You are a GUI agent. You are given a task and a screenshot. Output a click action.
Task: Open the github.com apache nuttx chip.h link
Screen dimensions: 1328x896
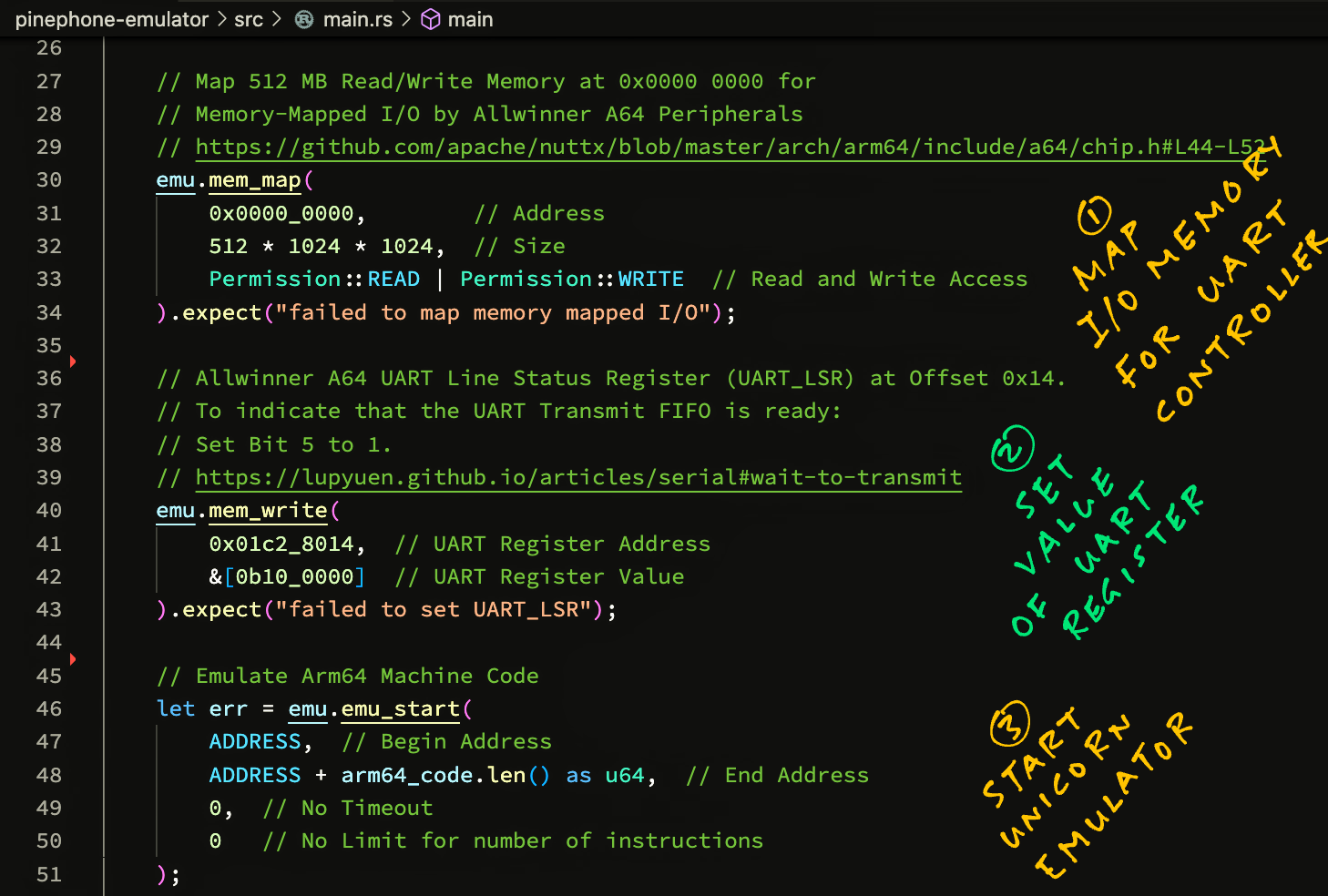pyautogui.click(x=729, y=147)
